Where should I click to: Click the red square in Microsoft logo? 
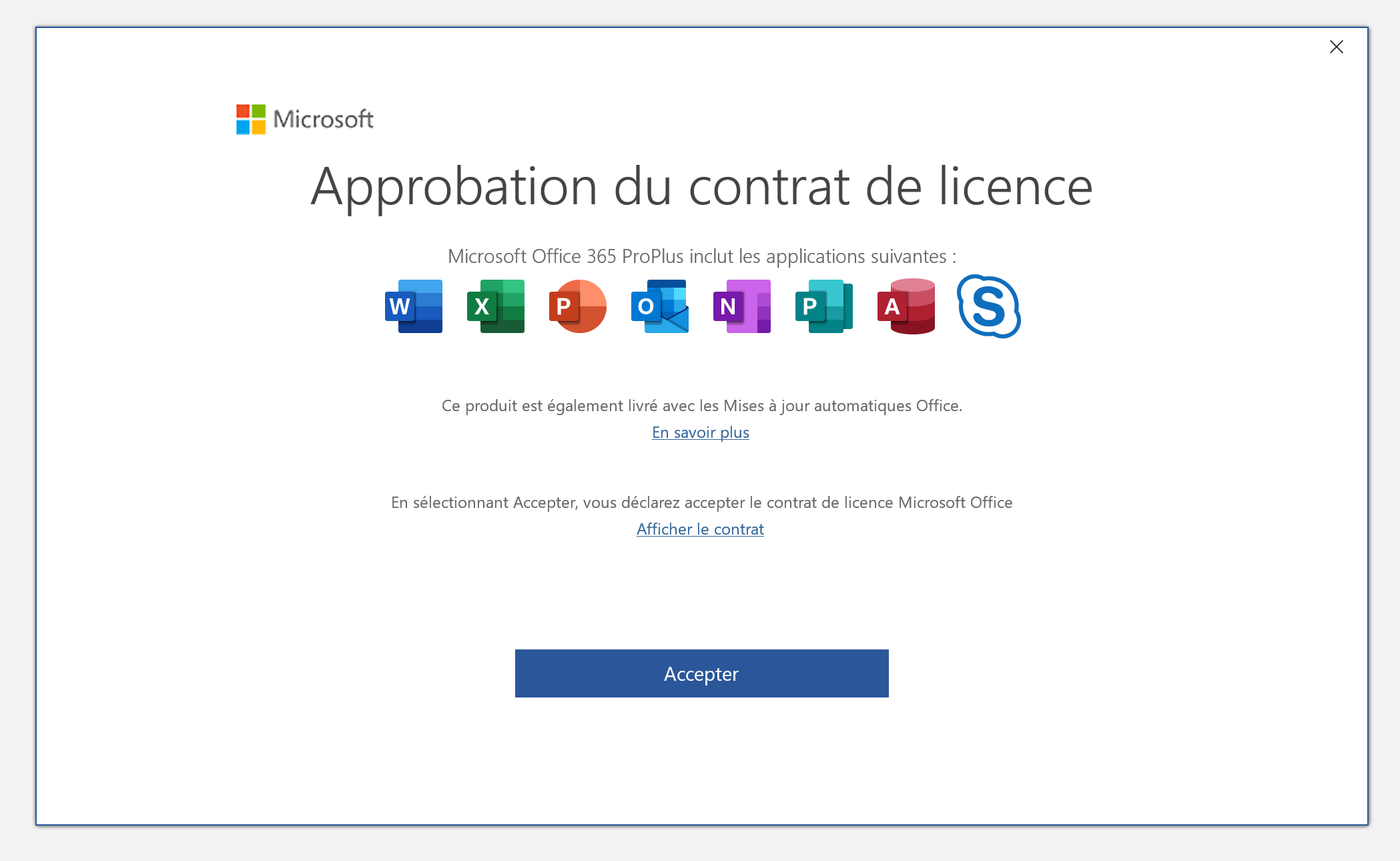[243, 111]
